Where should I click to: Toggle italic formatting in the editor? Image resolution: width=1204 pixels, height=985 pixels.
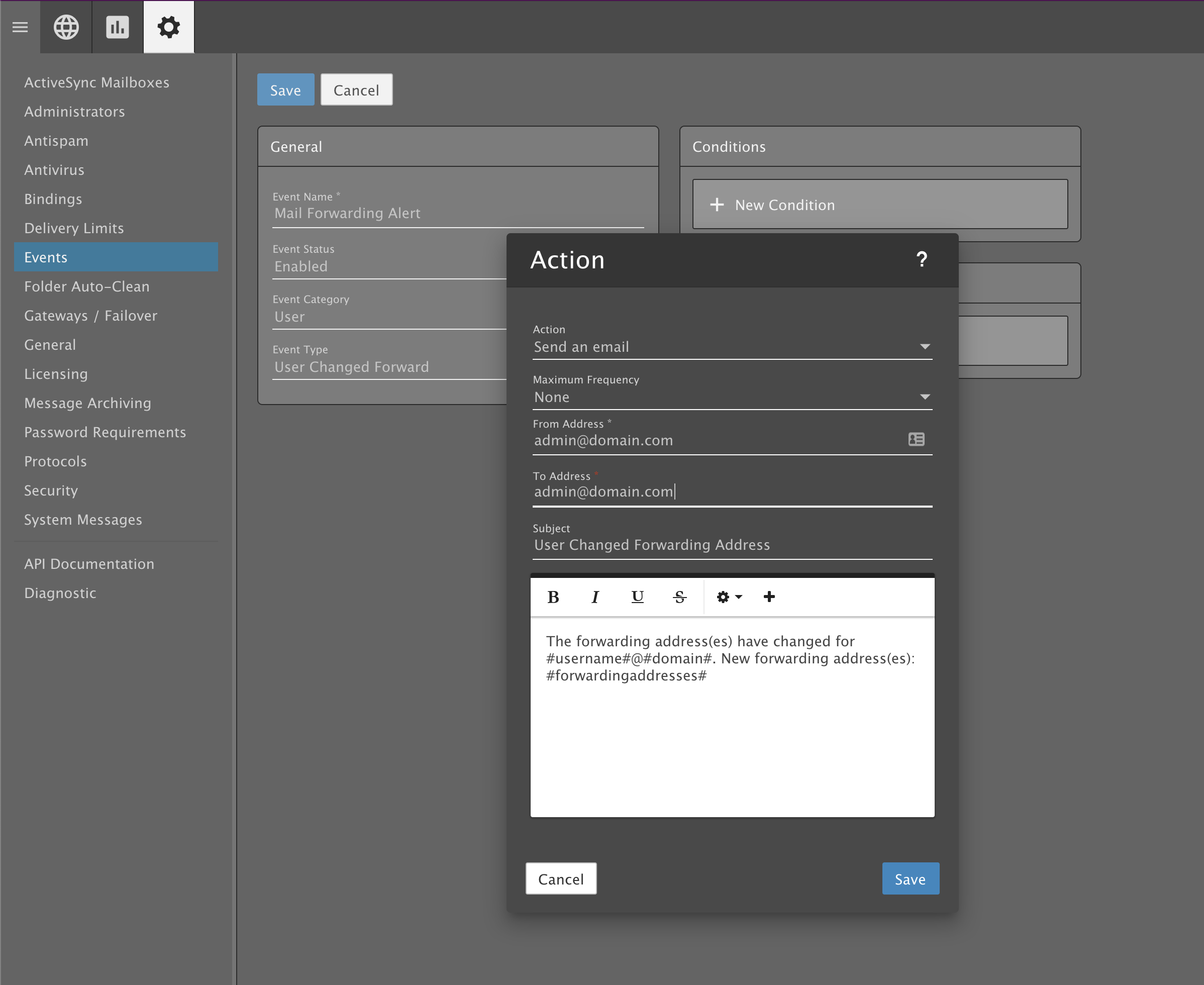tap(594, 597)
